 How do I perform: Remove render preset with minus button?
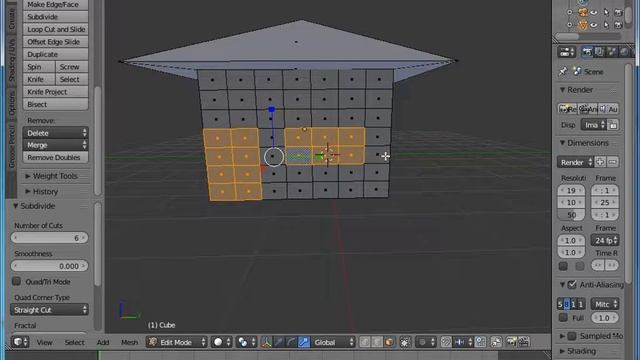click(x=613, y=162)
